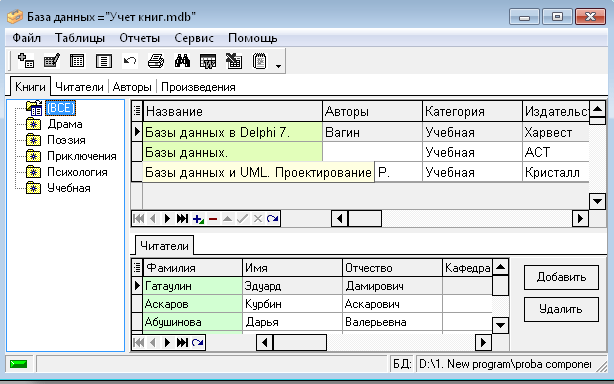Select the Психология category folder
614x384 pixels.
(77, 172)
